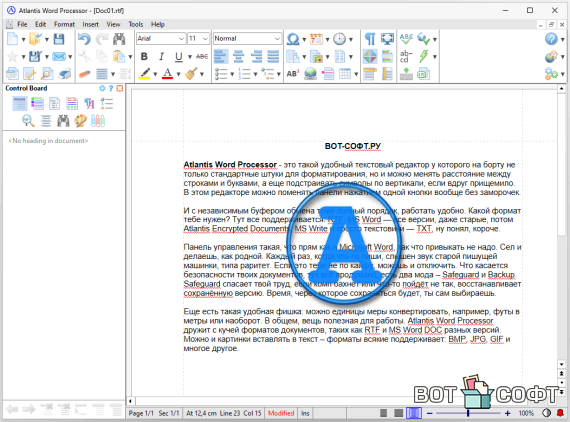Image resolution: width=570 pixels, height=422 pixels.
Task: Expand highlight color dropdown arrow
Action: [x=155, y=74]
